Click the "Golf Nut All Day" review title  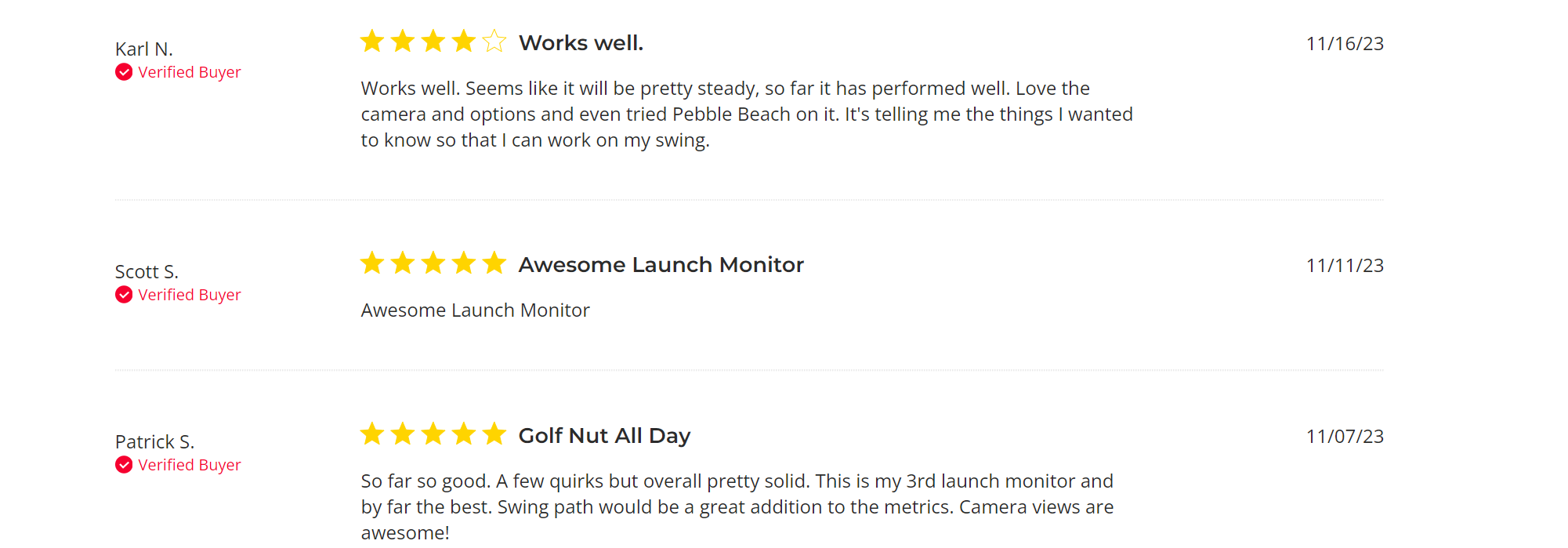(604, 436)
